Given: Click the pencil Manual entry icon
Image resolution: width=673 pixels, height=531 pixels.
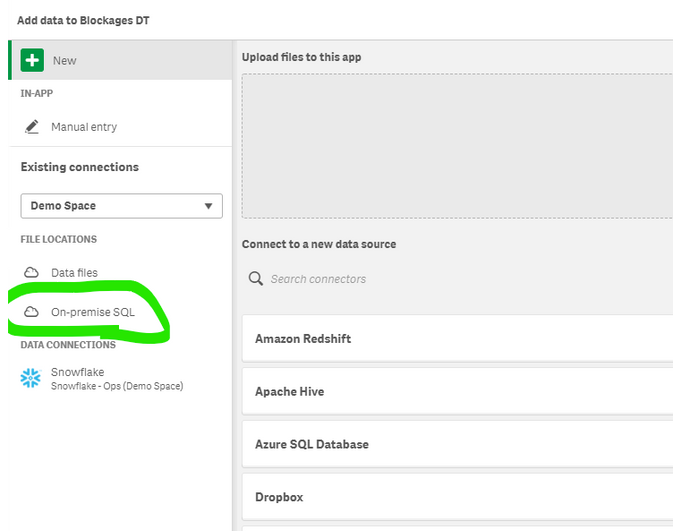Looking at the screenshot, I should (x=32, y=127).
